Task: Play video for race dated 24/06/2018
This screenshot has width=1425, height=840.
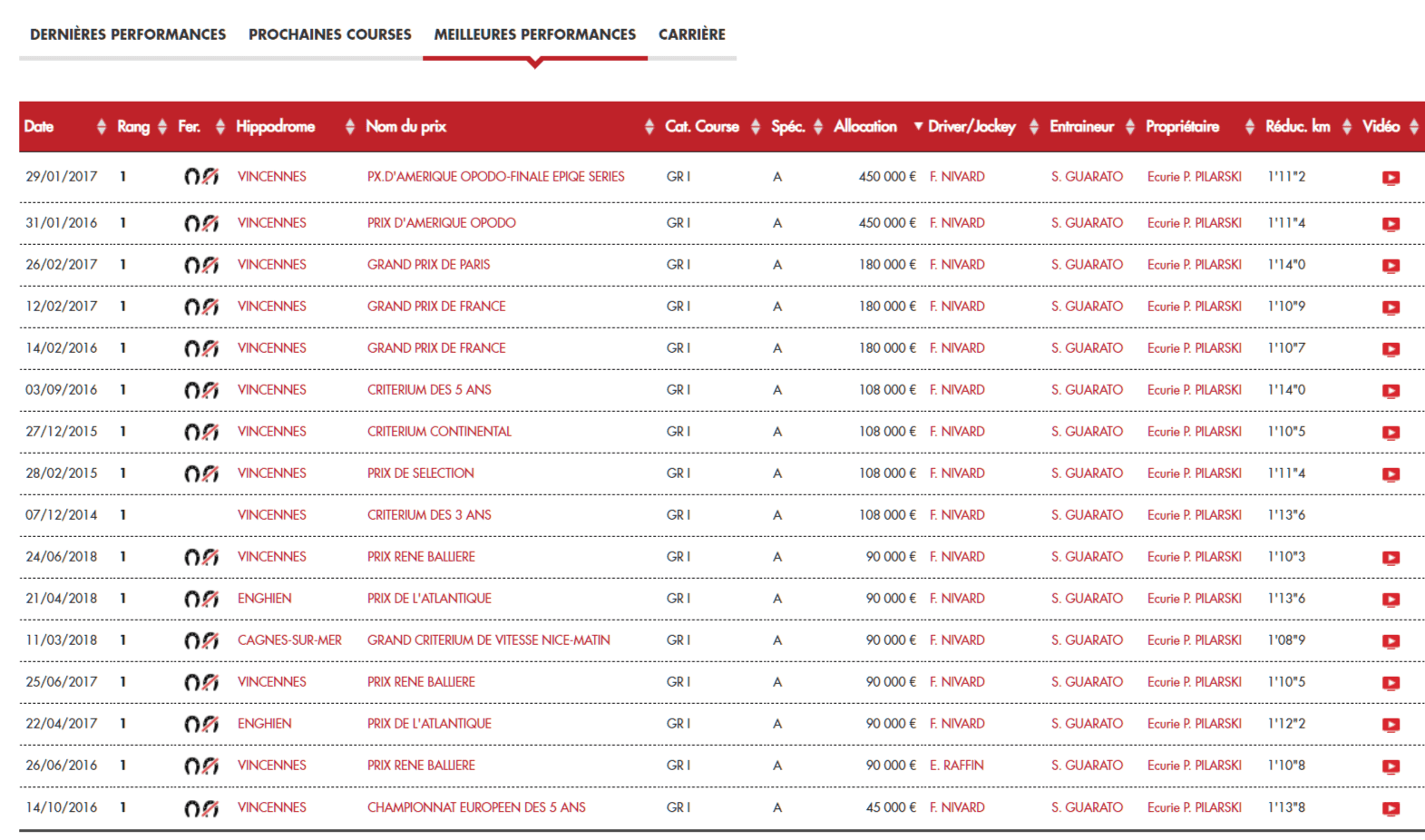Action: [1391, 558]
